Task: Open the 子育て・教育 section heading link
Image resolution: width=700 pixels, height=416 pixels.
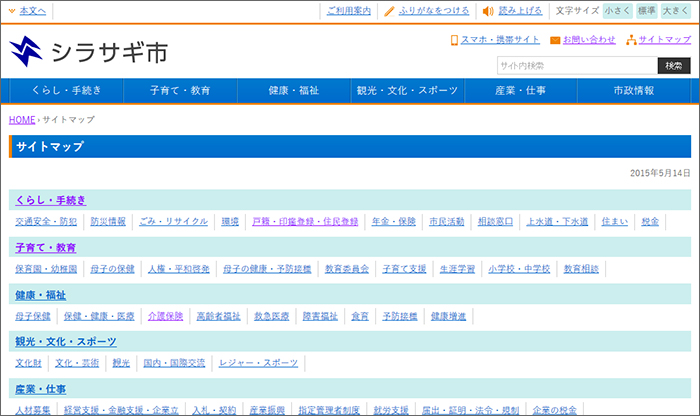Action: click(45, 247)
